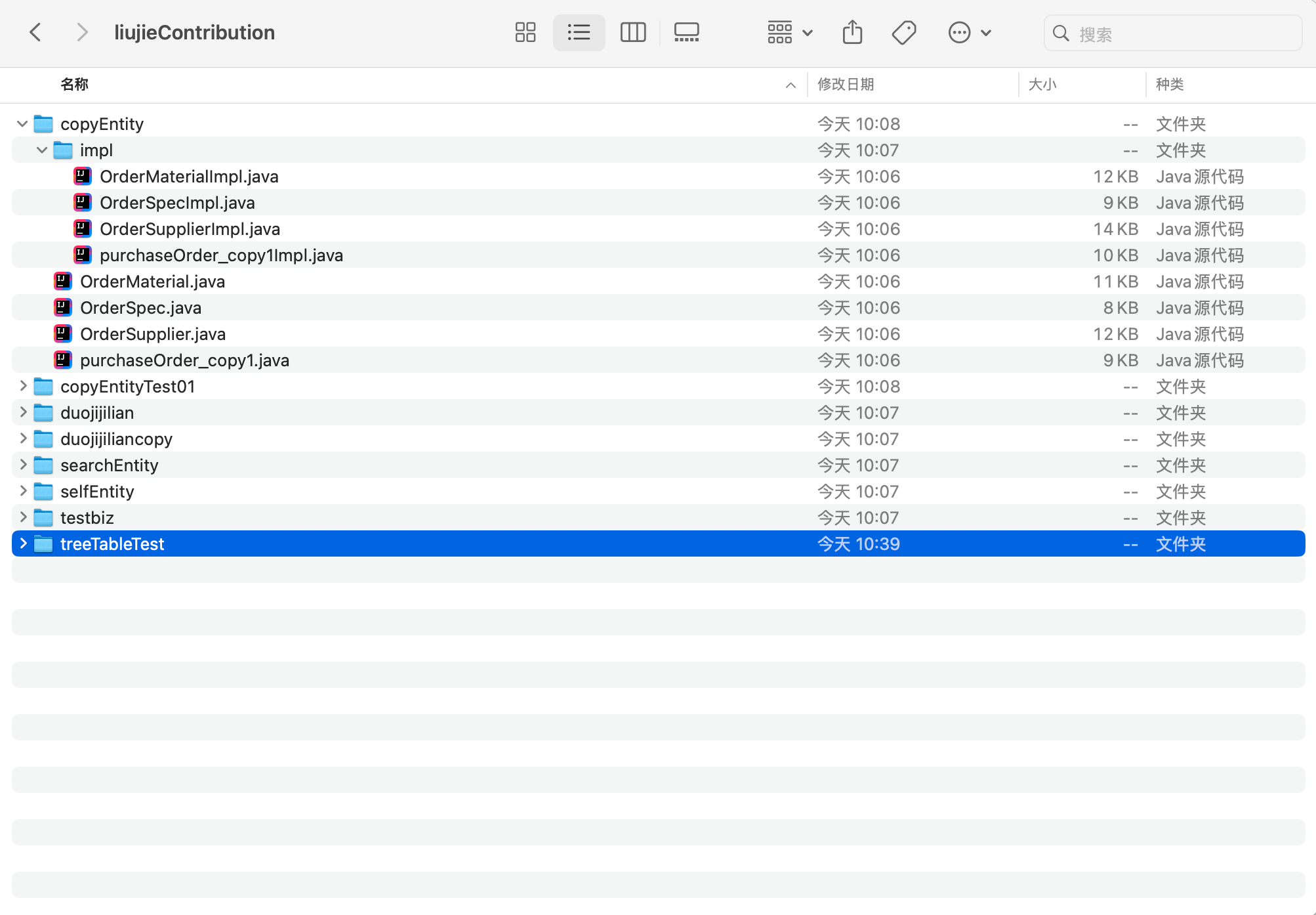Sort by 种类 column header
This screenshot has width=1316, height=915.
[x=1170, y=85]
